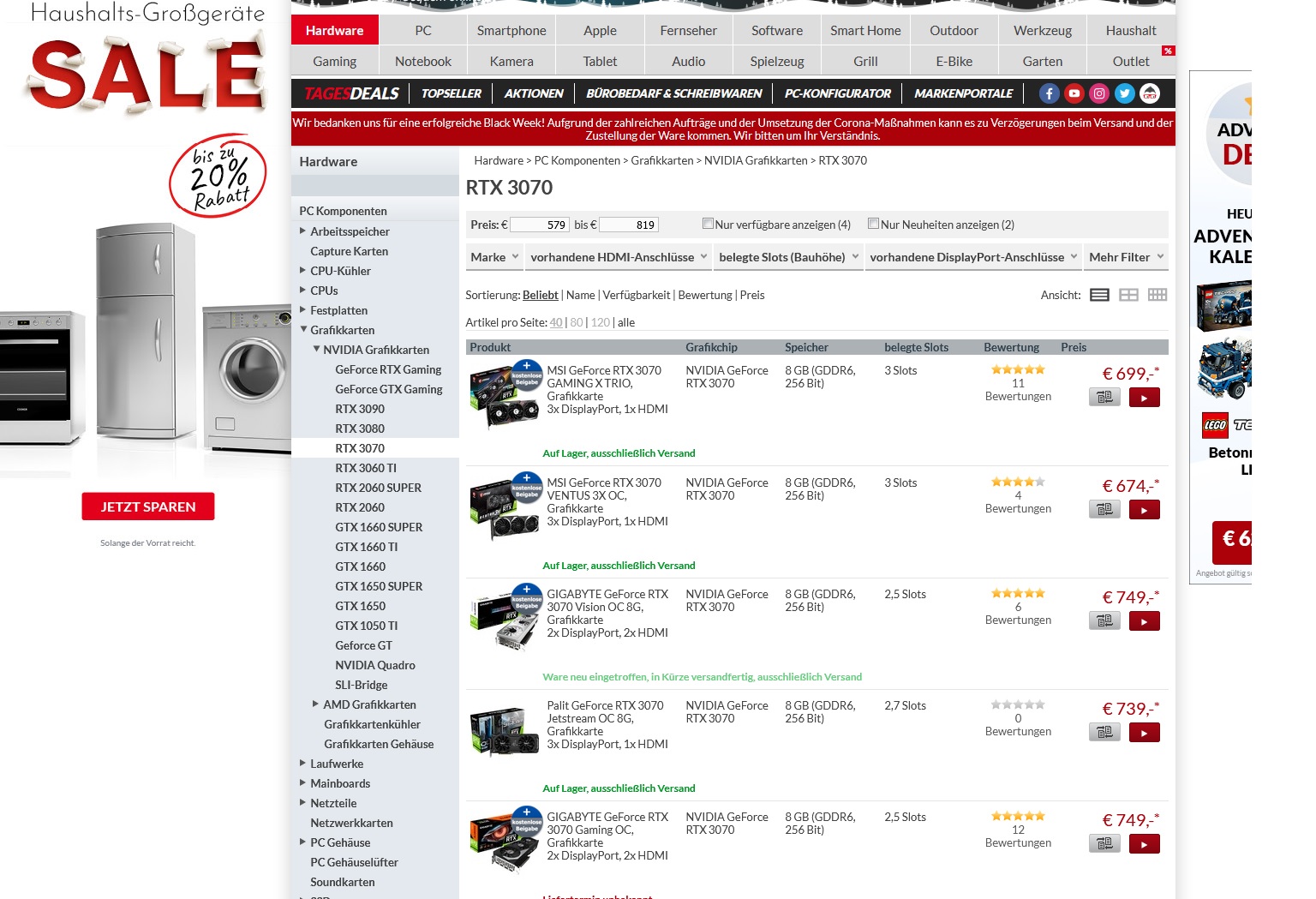Expand the CPU-Kühler category arrow

pyautogui.click(x=302, y=270)
